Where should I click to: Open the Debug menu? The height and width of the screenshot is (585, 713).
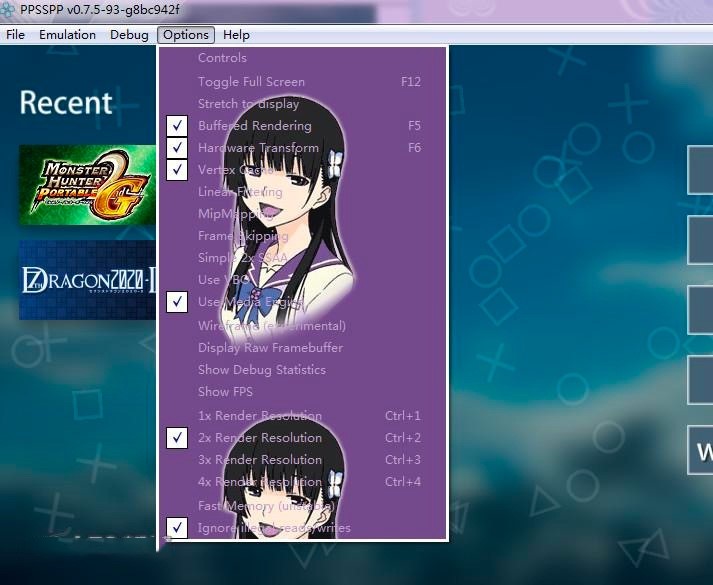point(129,35)
